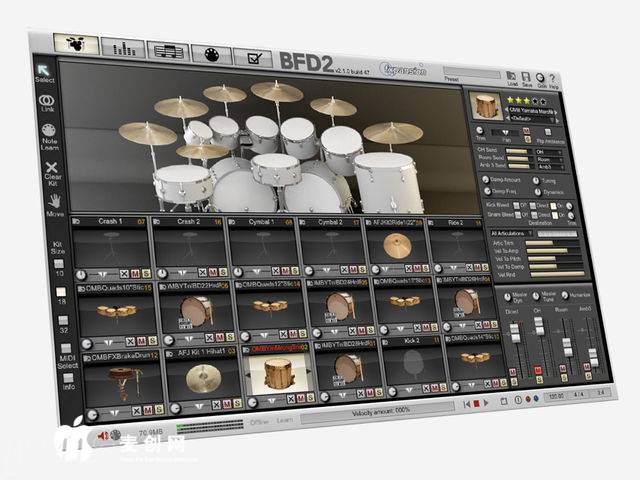
Task: Switch to the mixer page tab
Action: 126,47
